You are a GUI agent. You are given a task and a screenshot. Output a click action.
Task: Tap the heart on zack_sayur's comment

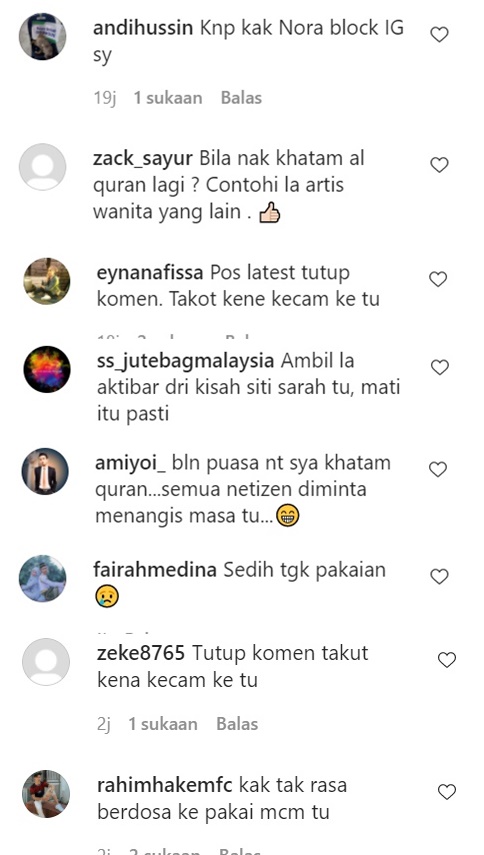[x=439, y=165]
